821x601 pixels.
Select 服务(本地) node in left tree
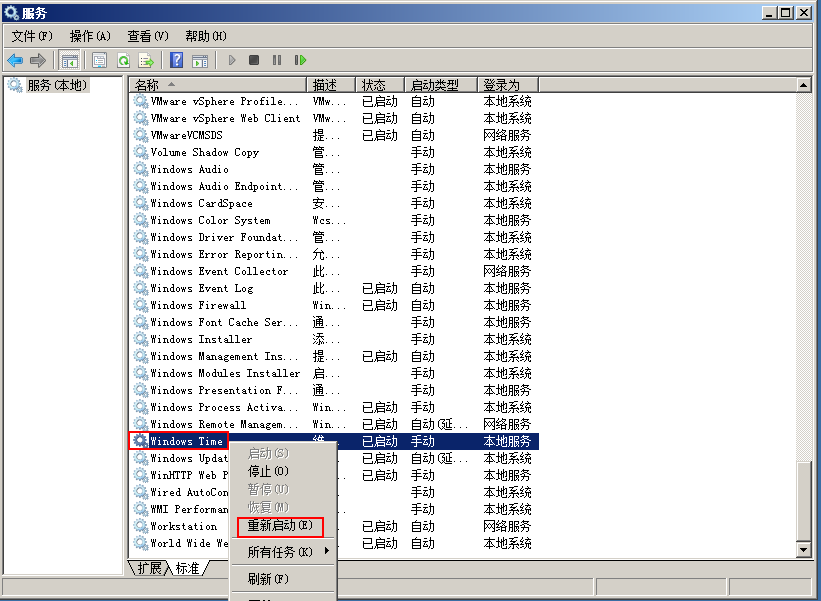(57, 85)
